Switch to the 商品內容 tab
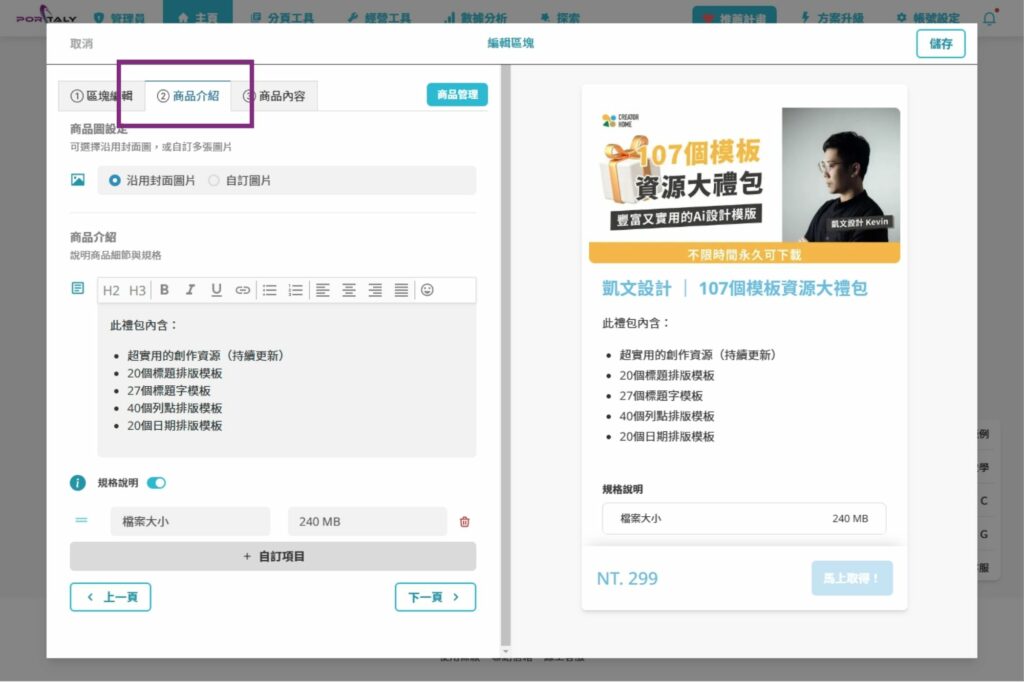 click(x=274, y=96)
